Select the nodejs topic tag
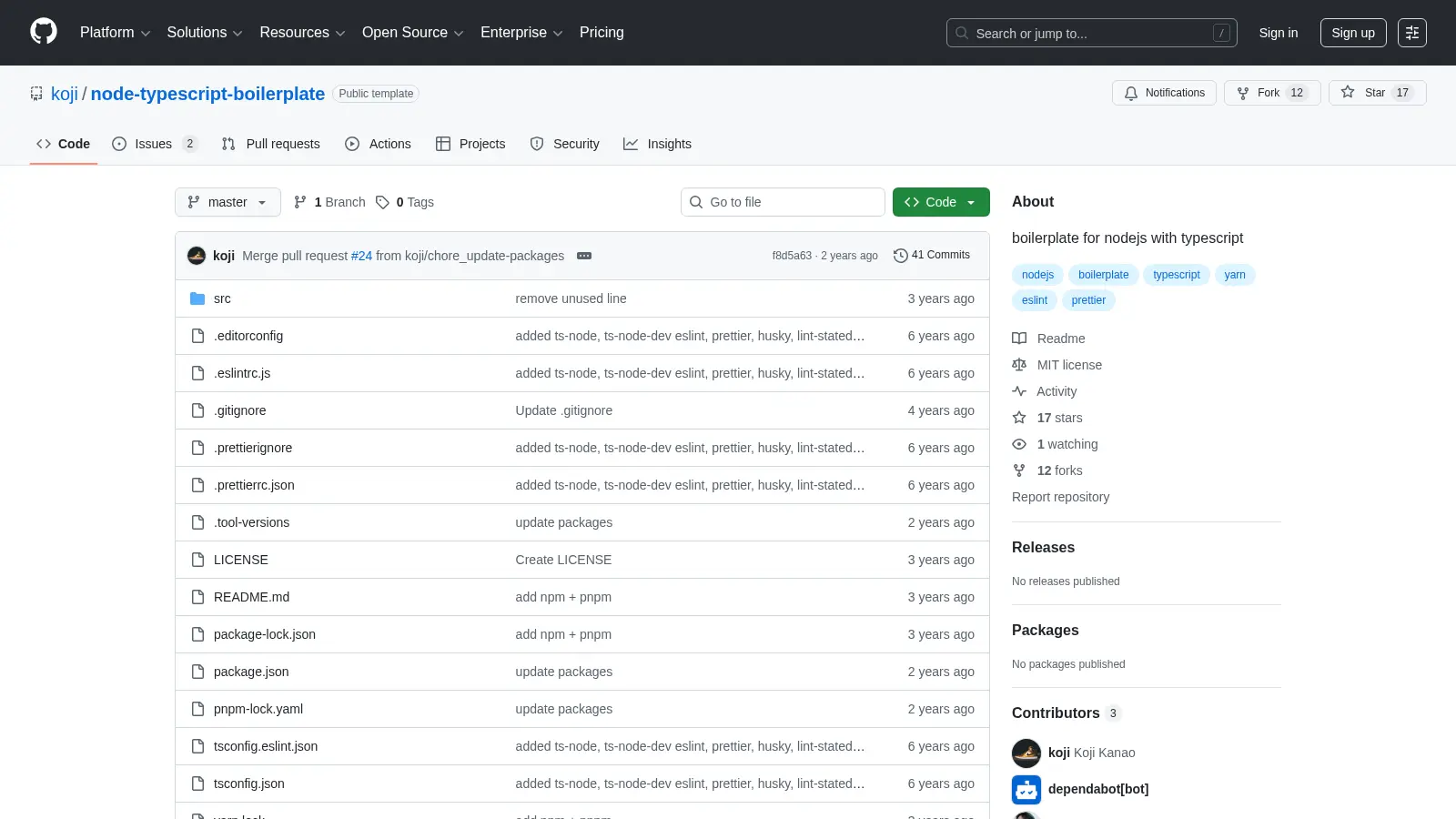The height and width of the screenshot is (819, 1456). (1037, 275)
